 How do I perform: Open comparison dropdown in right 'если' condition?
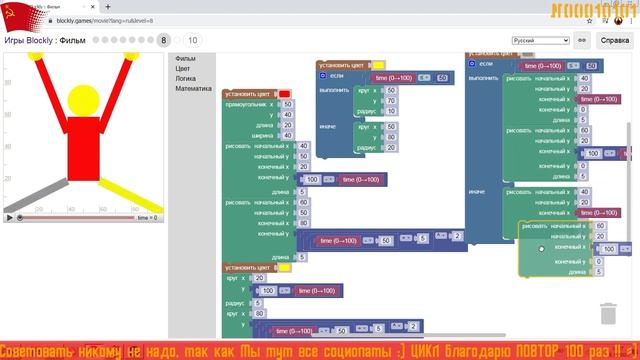(573, 66)
